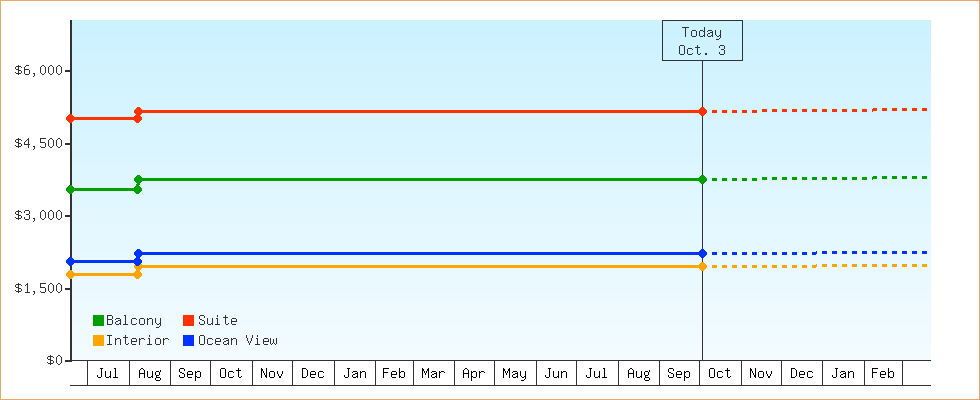Click the orange Interior legend swatch
Screen dimensions: 980x400
(x=98, y=341)
